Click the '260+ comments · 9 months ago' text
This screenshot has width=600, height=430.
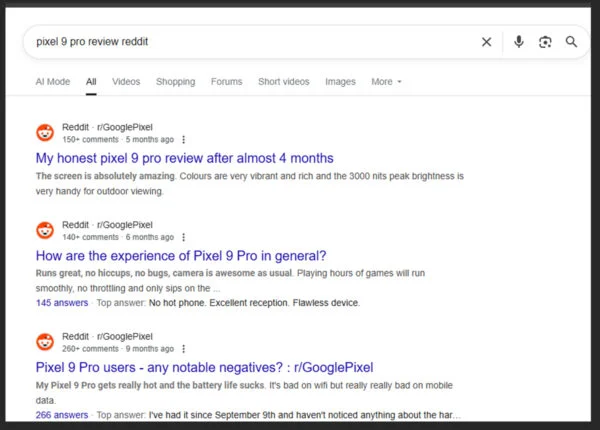[118, 349]
